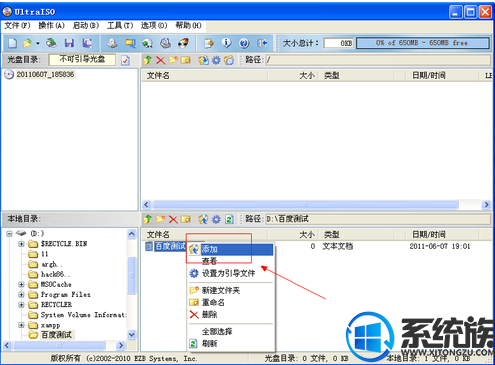
Task: Expand the RECYCLER folder
Action: (x=22, y=305)
